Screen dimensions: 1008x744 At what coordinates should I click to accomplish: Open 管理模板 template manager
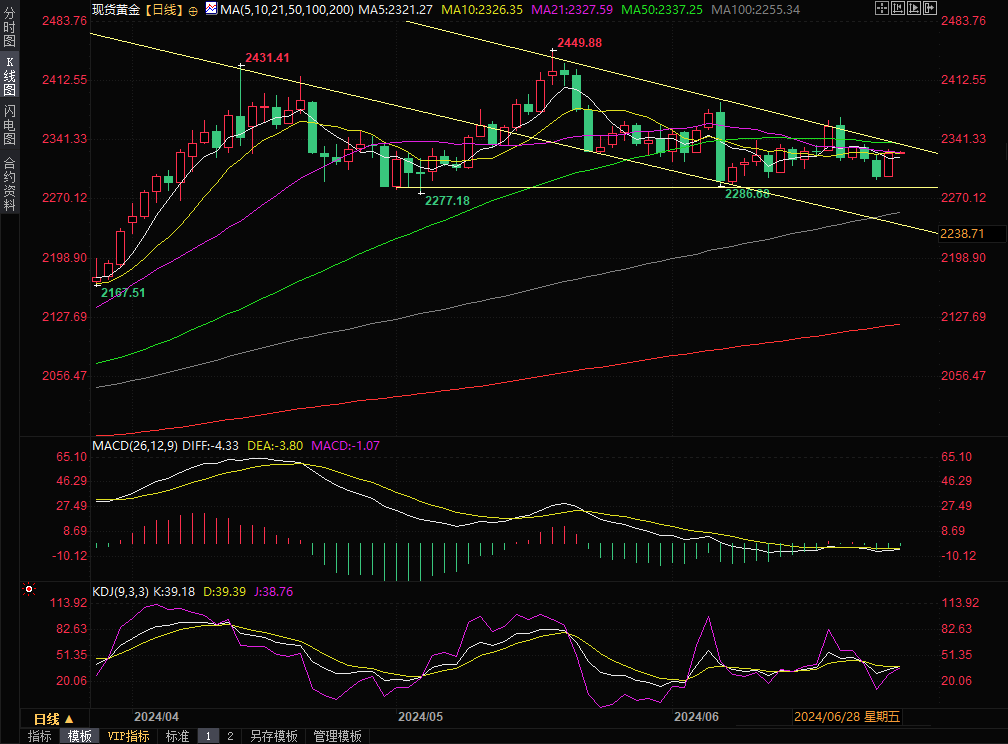(x=337, y=736)
